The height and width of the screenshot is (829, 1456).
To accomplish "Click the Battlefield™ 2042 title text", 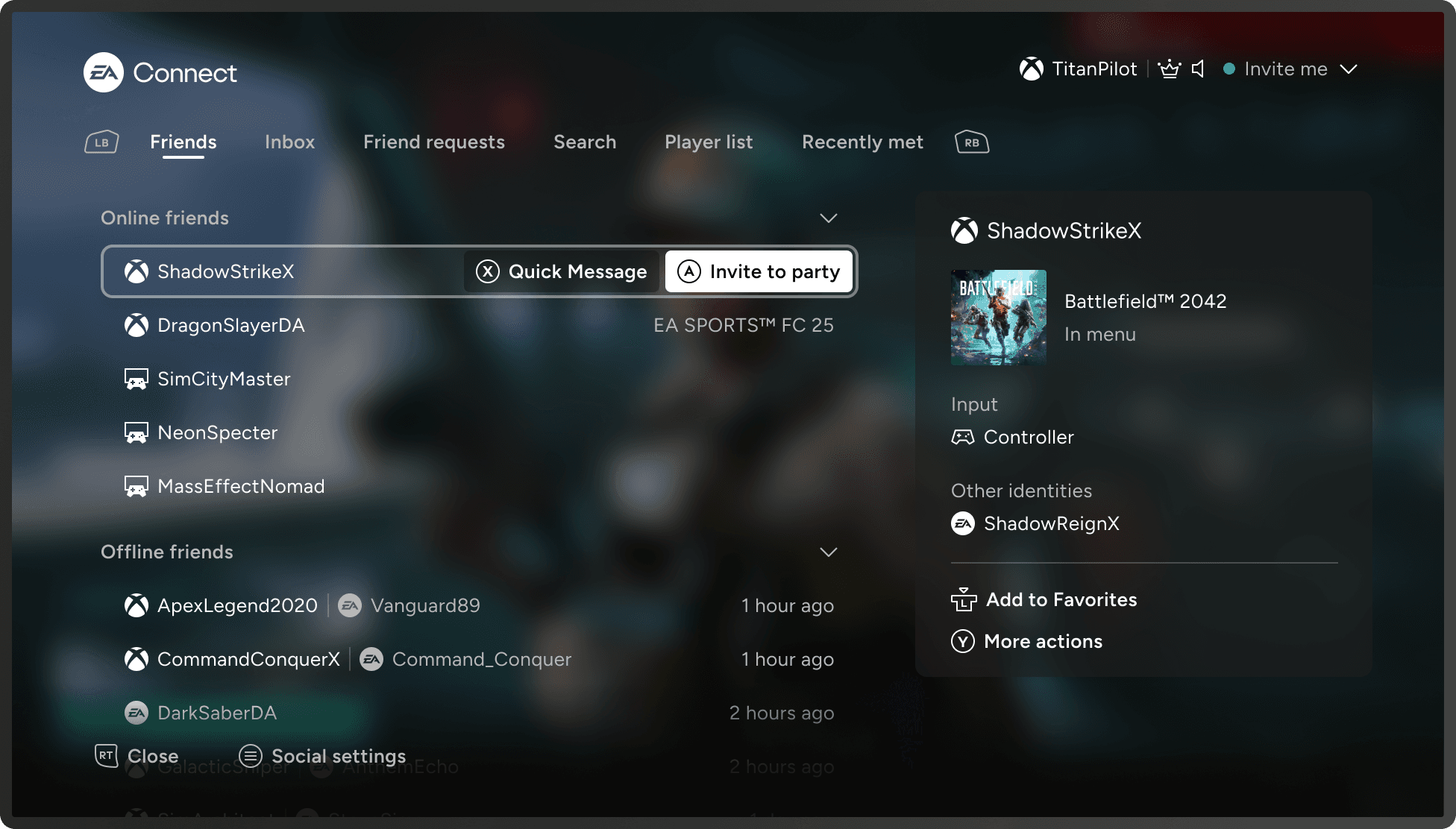I will point(1146,301).
